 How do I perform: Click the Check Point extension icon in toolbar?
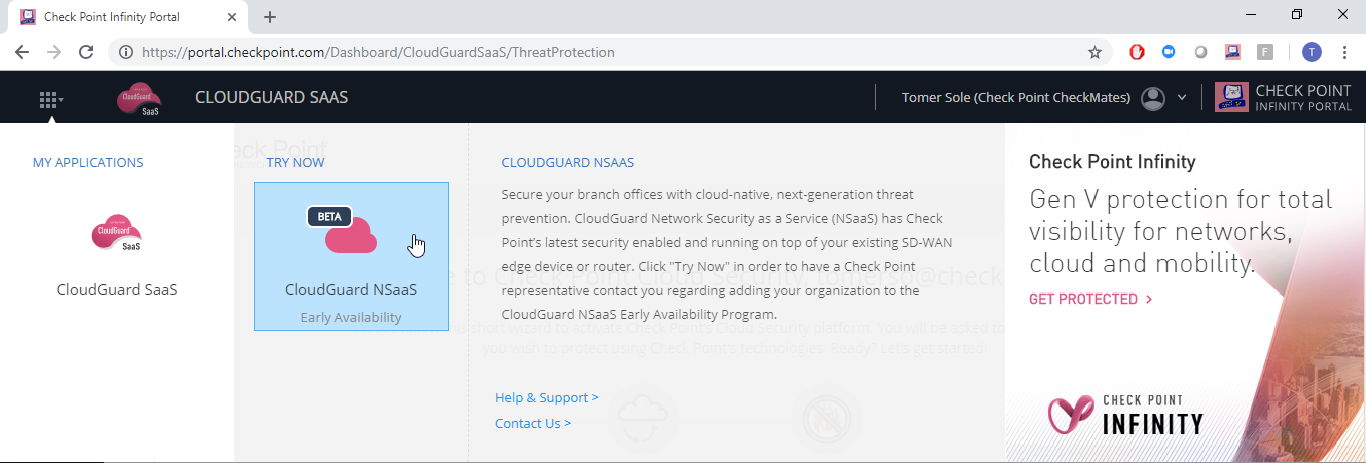pyautogui.click(x=1233, y=52)
